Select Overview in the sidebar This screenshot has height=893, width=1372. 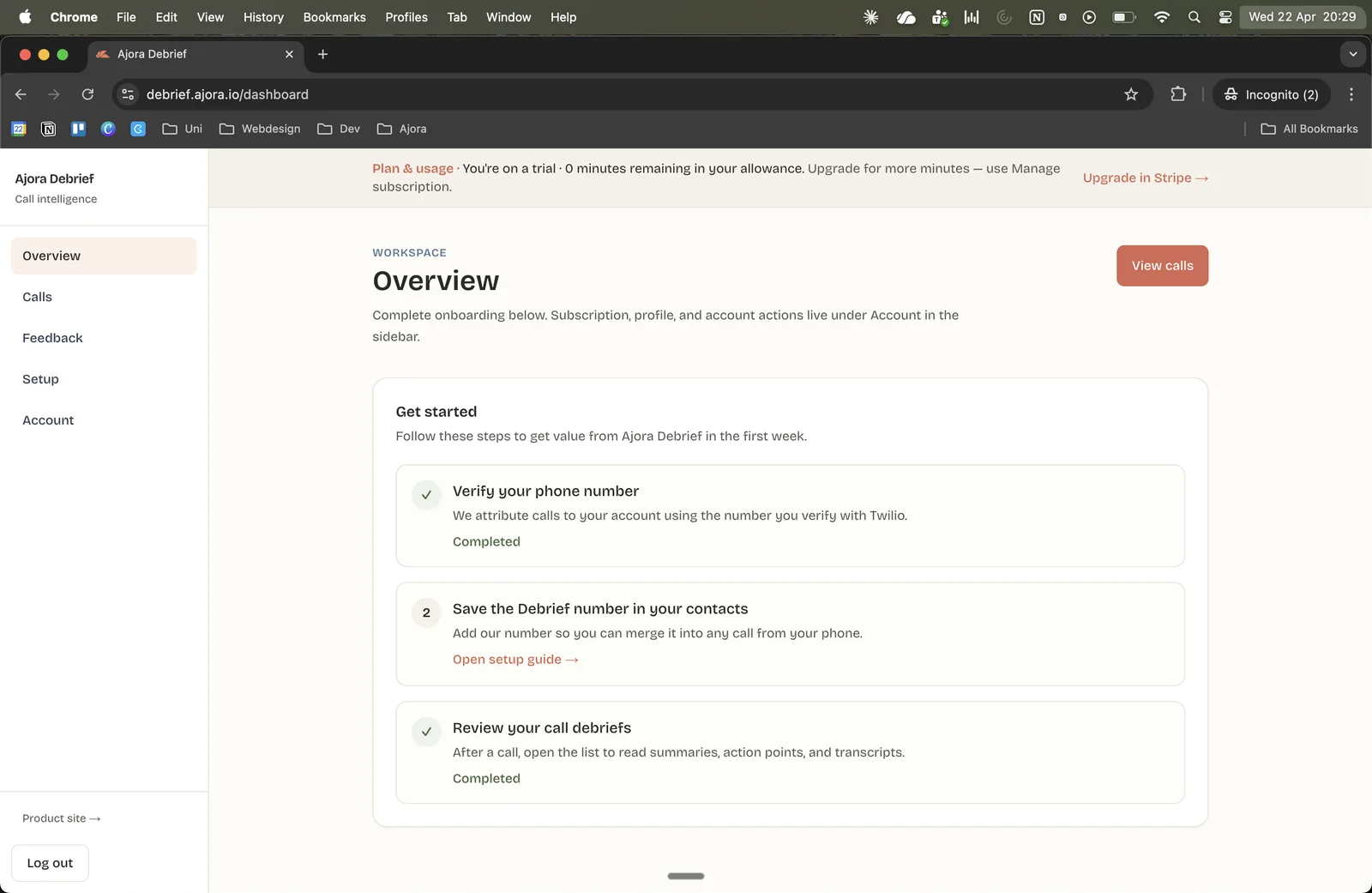pyautogui.click(x=104, y=256)
